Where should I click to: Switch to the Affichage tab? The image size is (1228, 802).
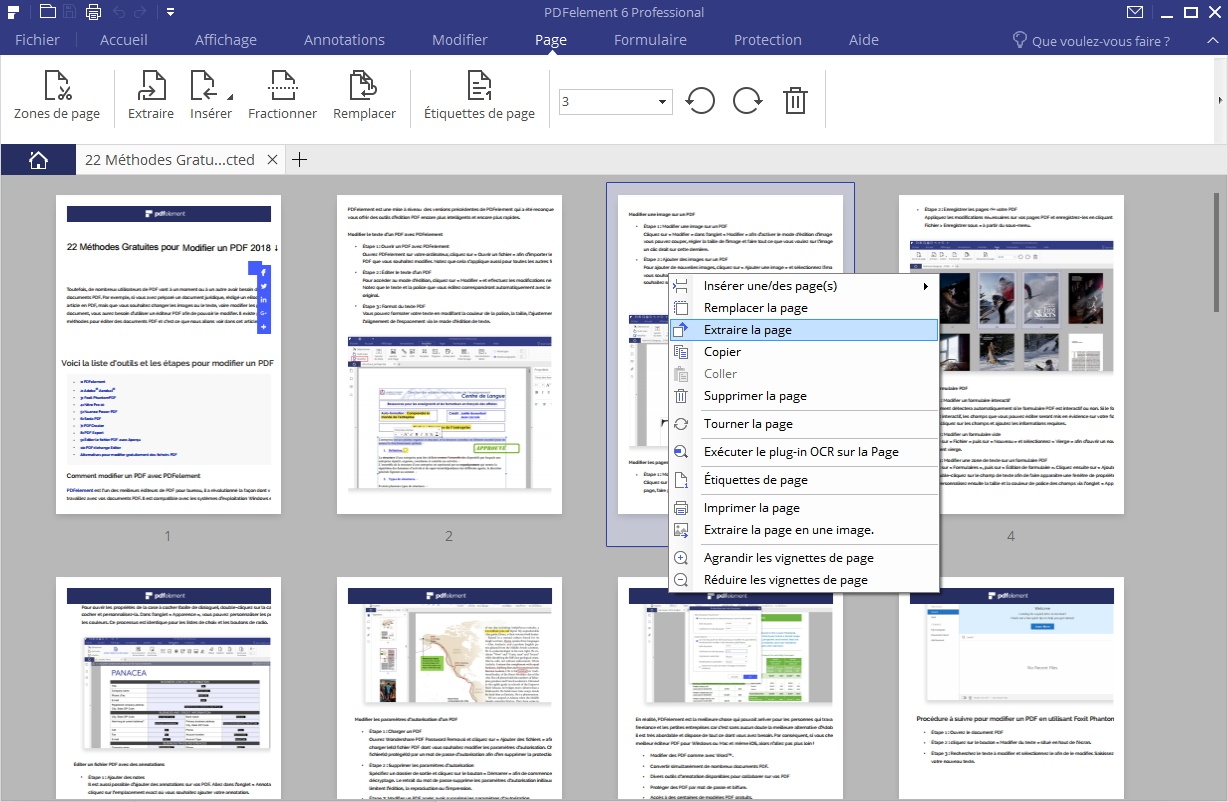click(226, 40)
